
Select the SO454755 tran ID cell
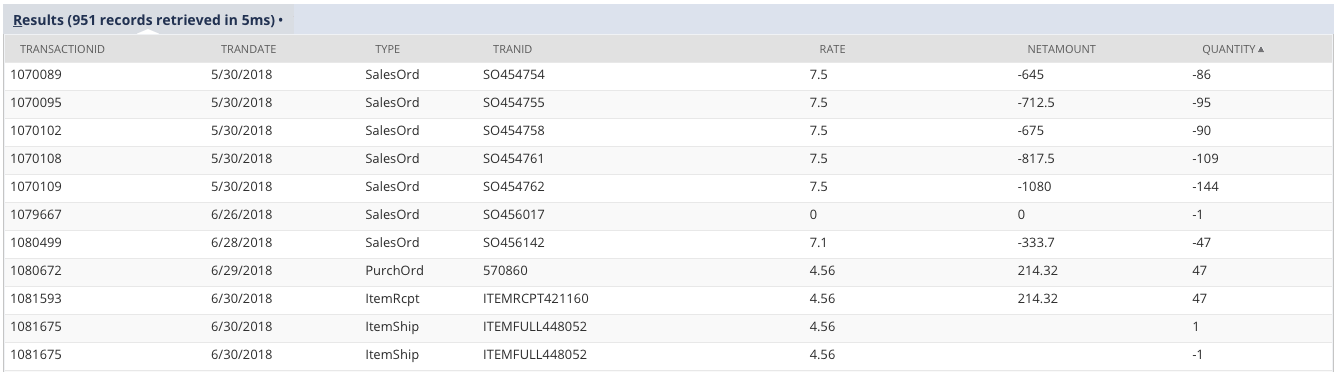pyautogui.click(x=514, y=103)
